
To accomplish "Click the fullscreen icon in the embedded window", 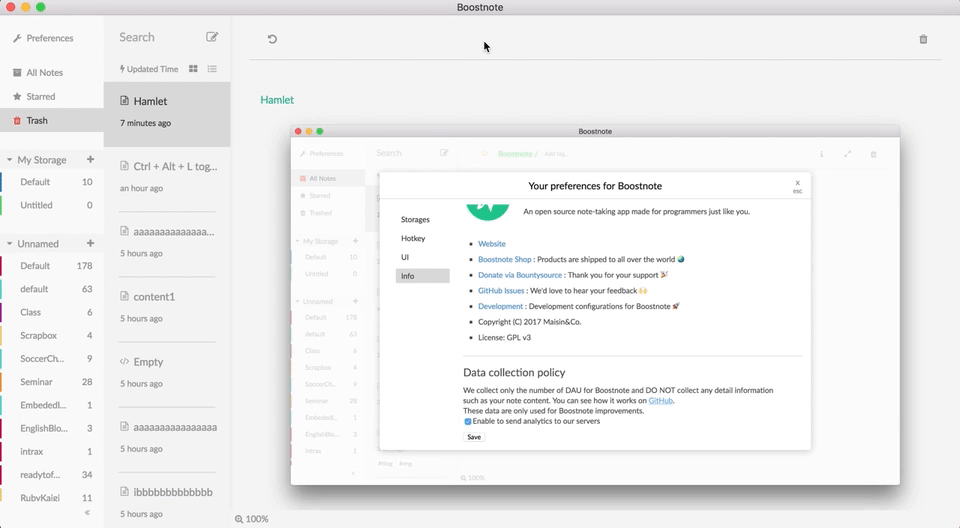I will [x=847, y=154].
